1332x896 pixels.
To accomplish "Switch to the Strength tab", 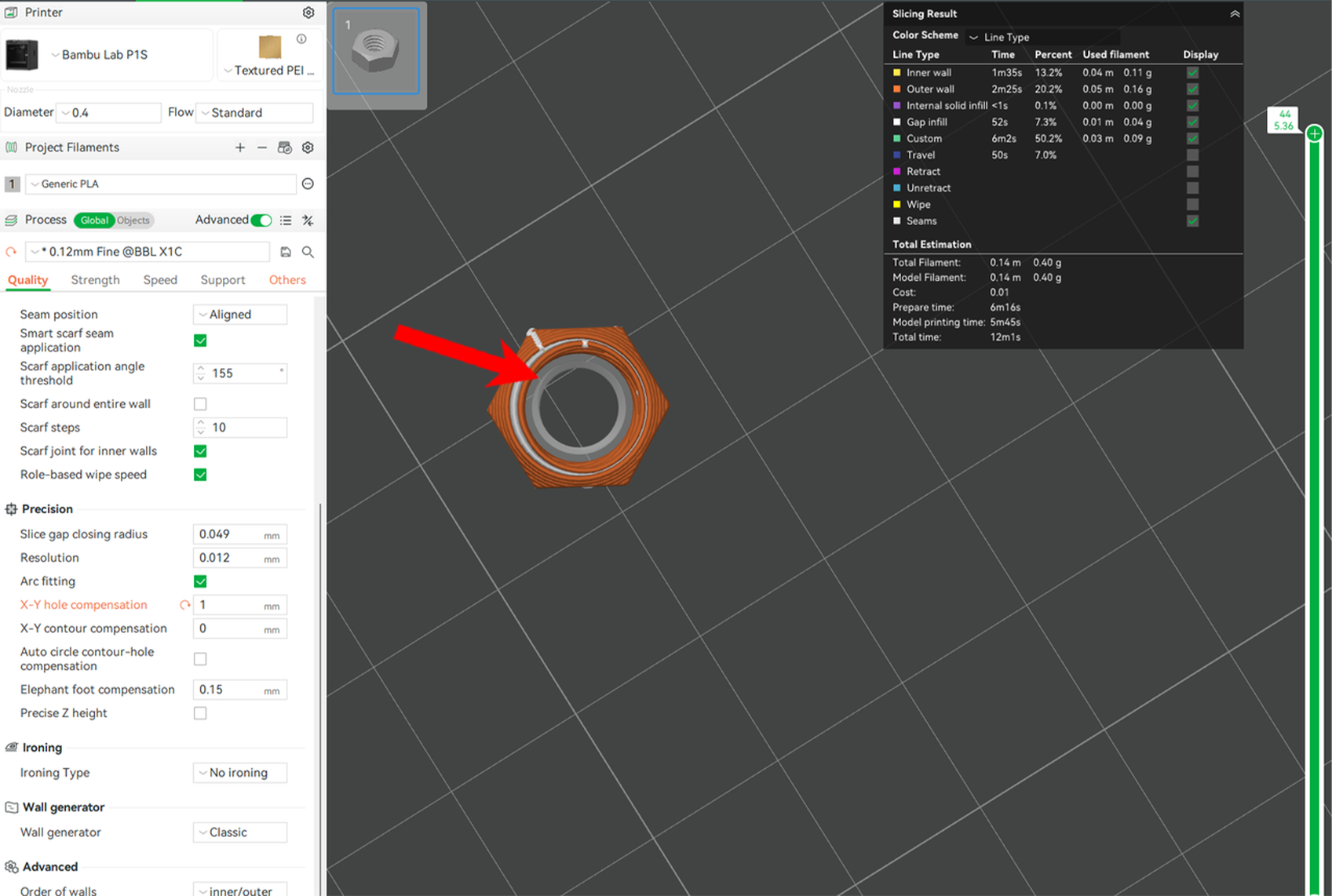I will (x=95, y=280).
